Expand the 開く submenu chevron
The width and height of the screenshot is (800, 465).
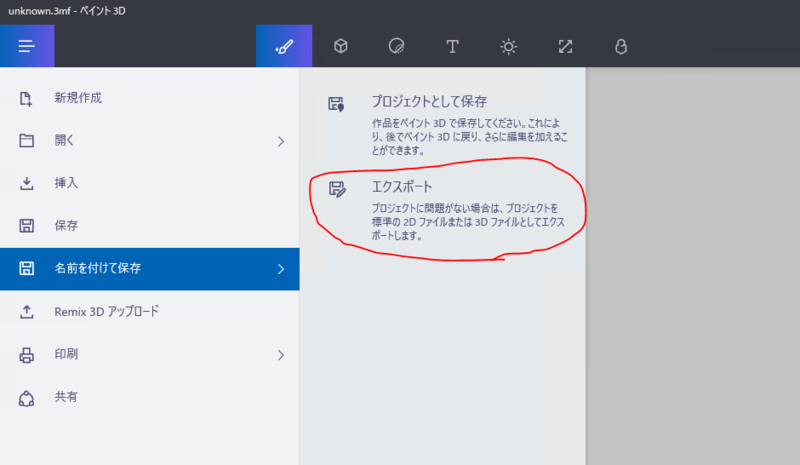[281, 141]
